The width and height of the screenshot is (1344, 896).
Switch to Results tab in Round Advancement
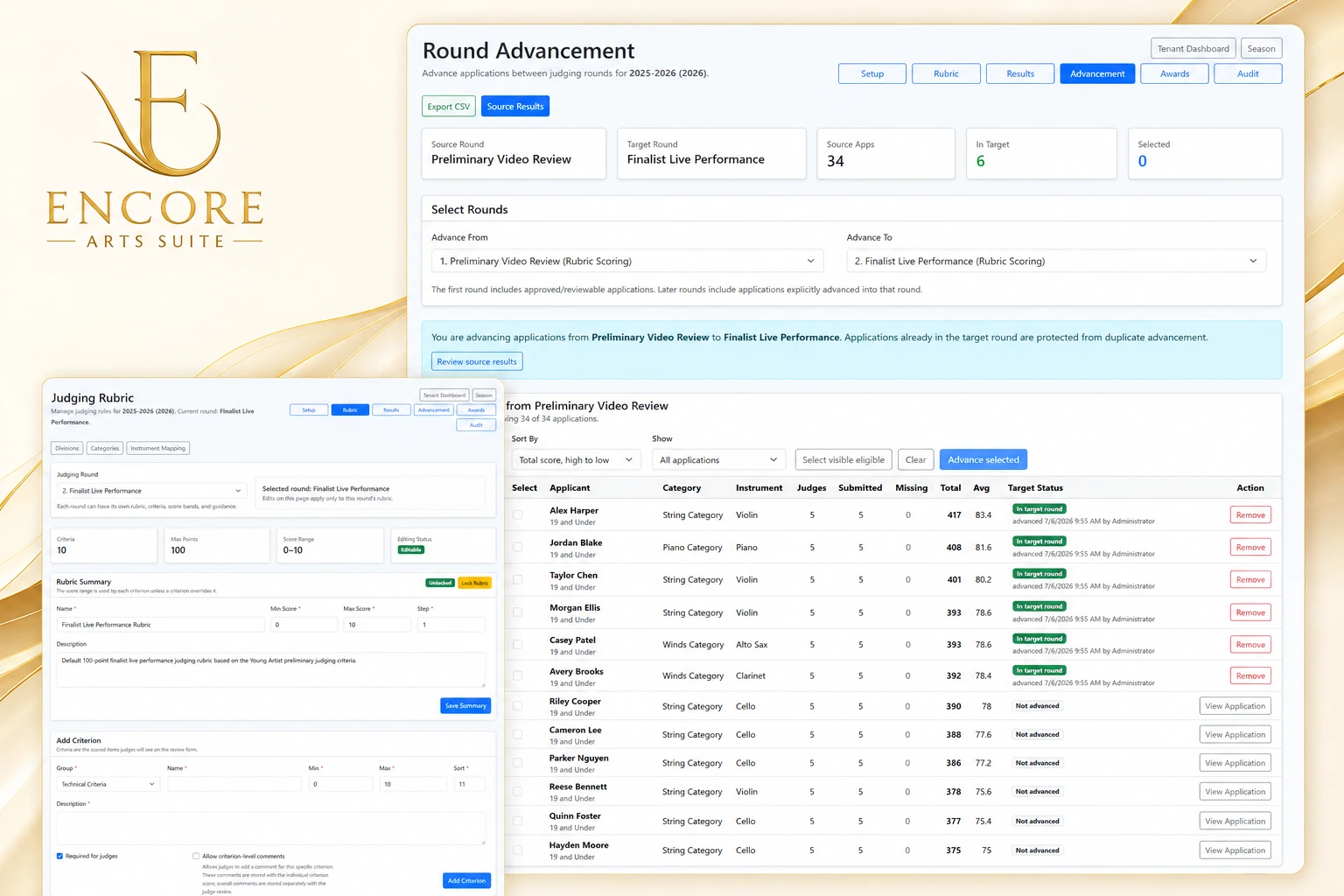(x=1019, y=73)
